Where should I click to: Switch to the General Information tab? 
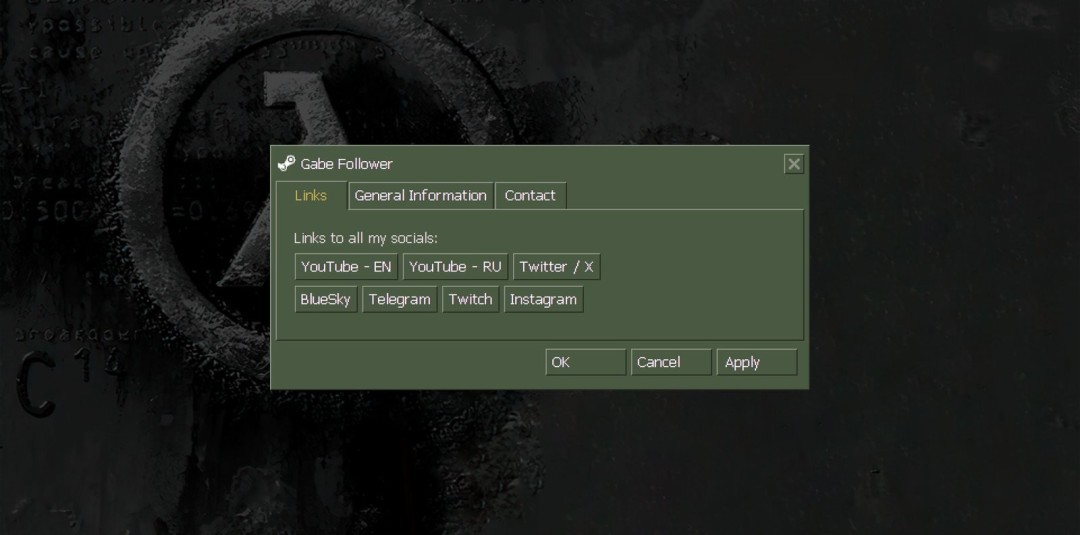[420, 196]
